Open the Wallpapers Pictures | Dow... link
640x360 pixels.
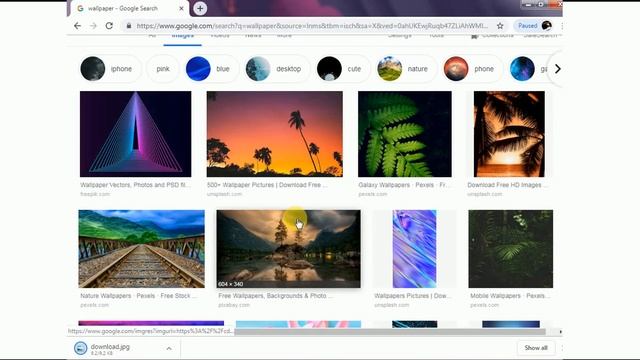pos(413,296)
